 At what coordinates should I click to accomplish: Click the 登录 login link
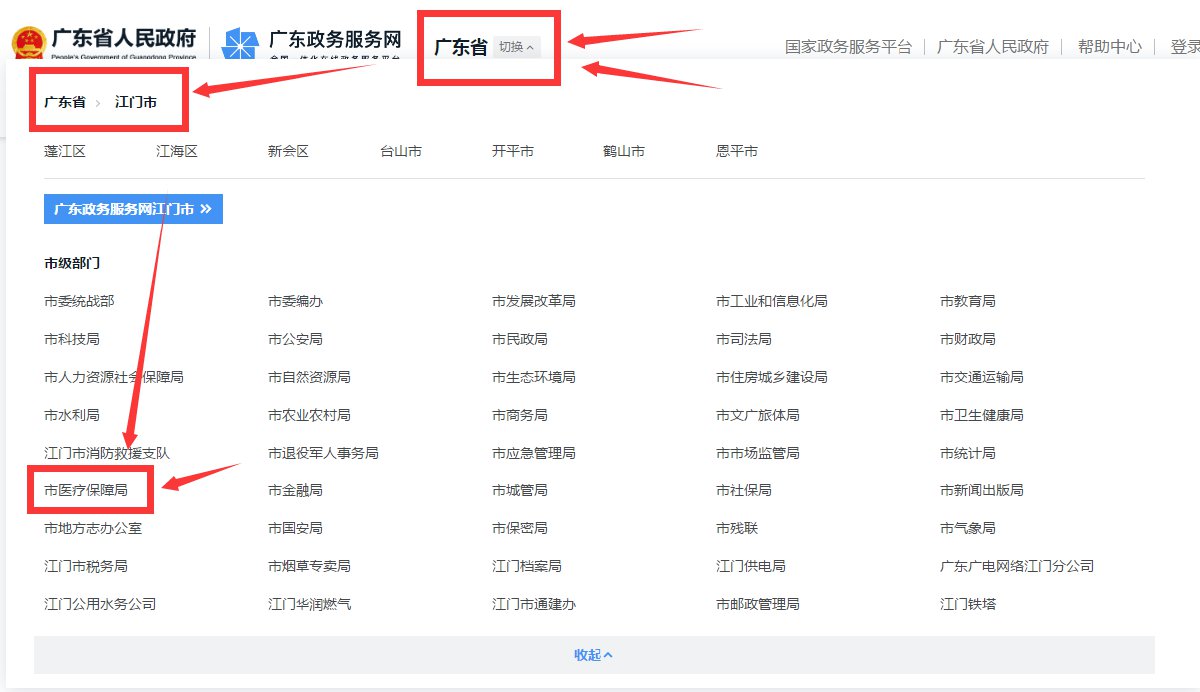tap(1184, 47)
